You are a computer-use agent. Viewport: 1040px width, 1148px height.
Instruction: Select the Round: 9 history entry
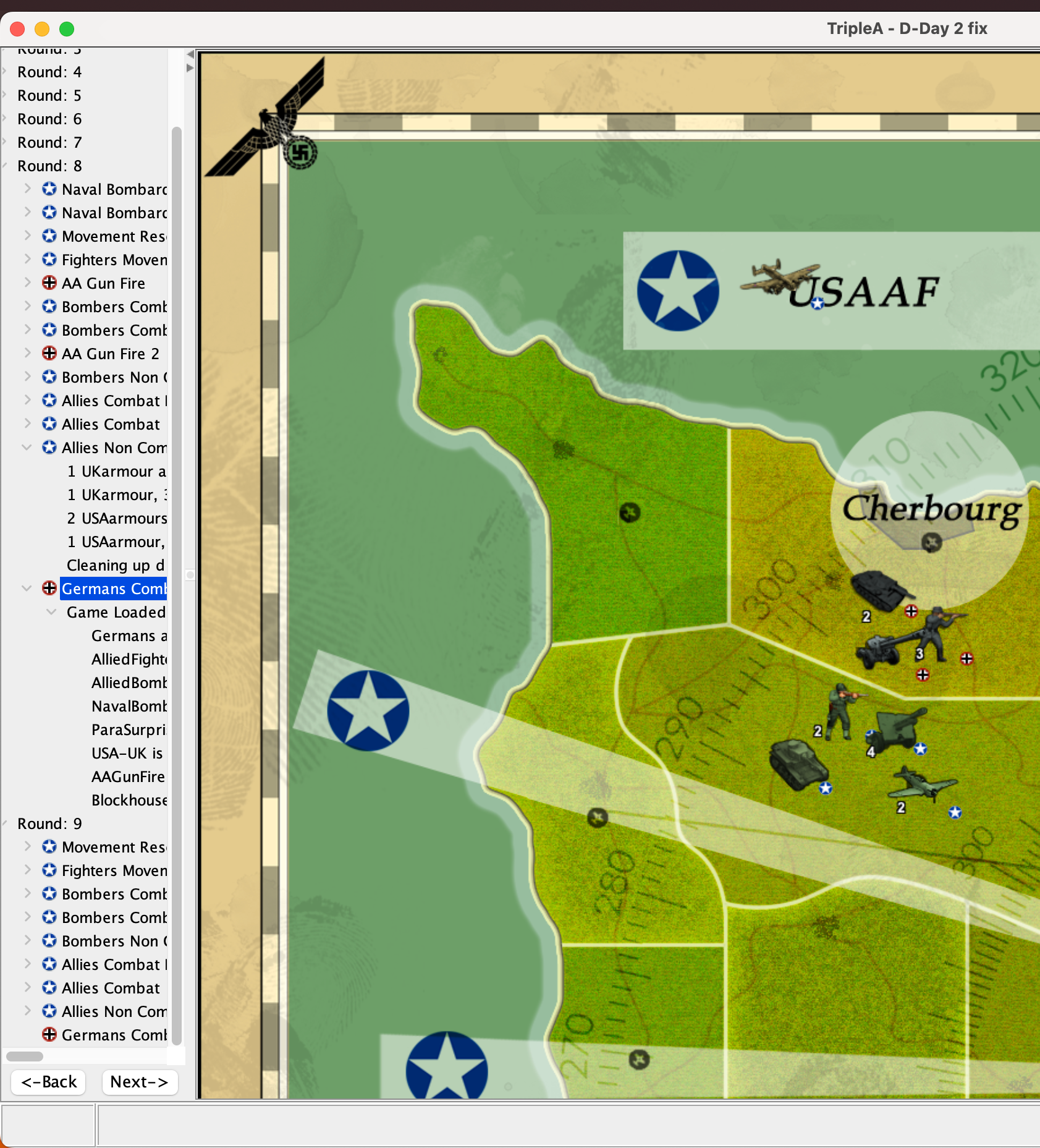[49, 823]
